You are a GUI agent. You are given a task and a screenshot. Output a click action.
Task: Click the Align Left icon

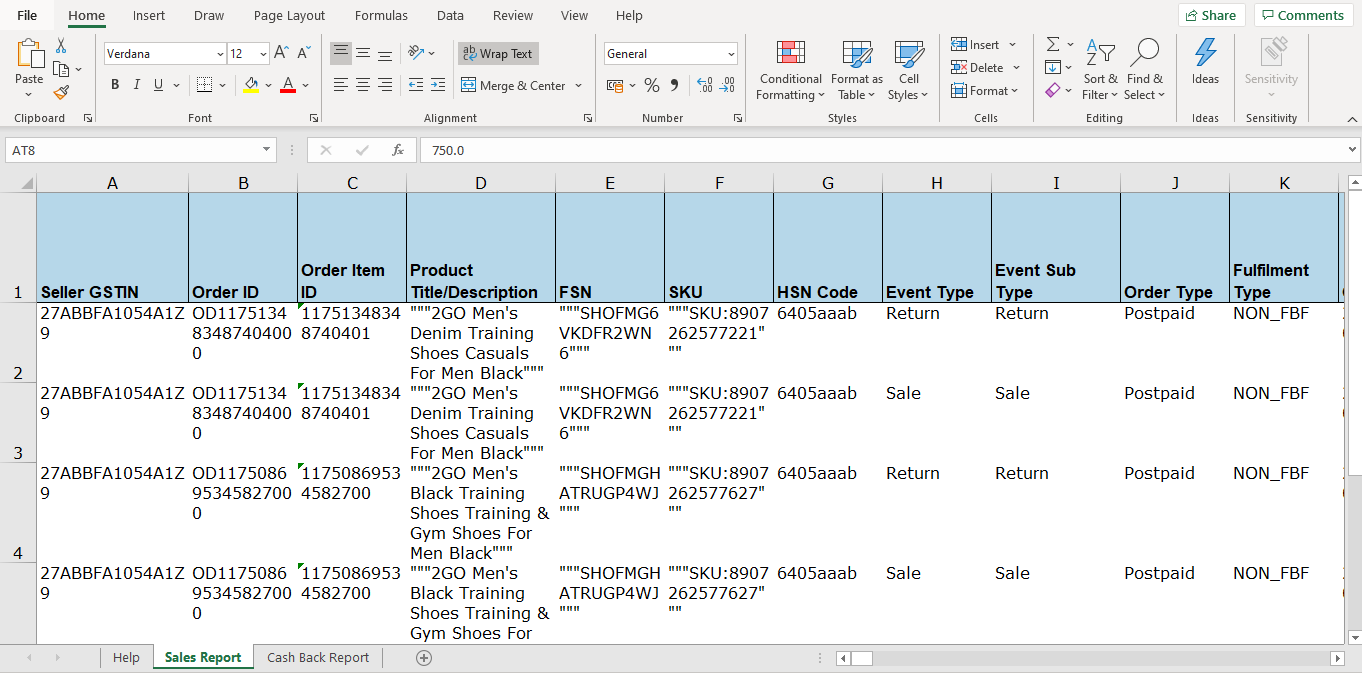(341, 85)
